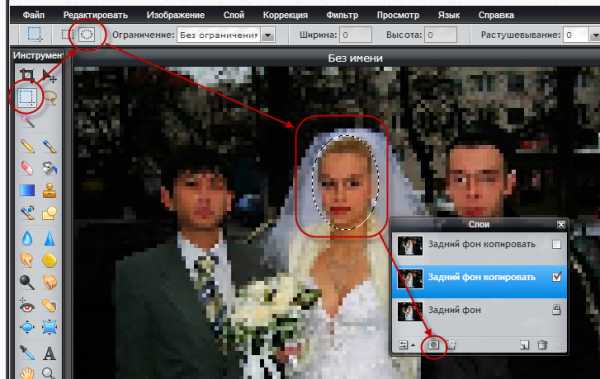600x379 pixels.
Task: Select the Lasso tool
Action: (50, 98)
